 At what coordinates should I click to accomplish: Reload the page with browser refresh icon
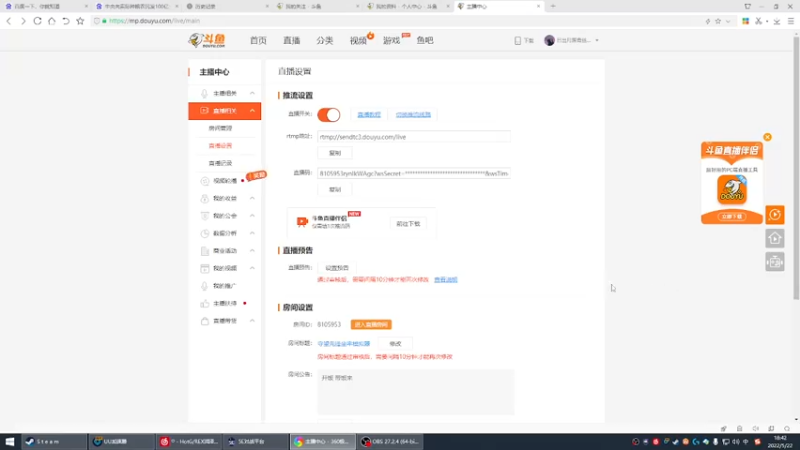(x=37, y=21)
